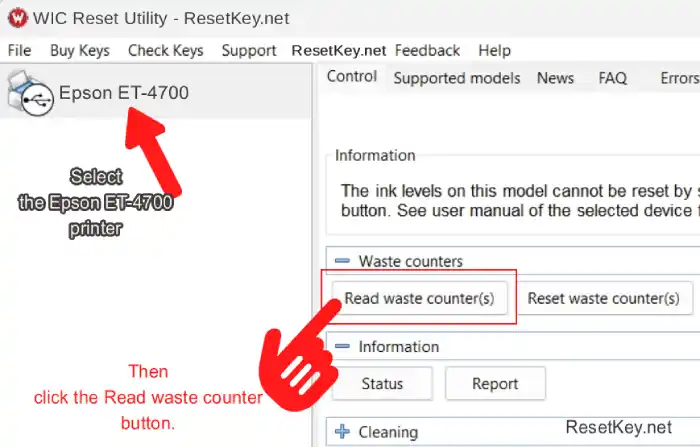Switch to the FAQ tab
Image resolution: width=700 pixels, height=447 pixels.
613,78
